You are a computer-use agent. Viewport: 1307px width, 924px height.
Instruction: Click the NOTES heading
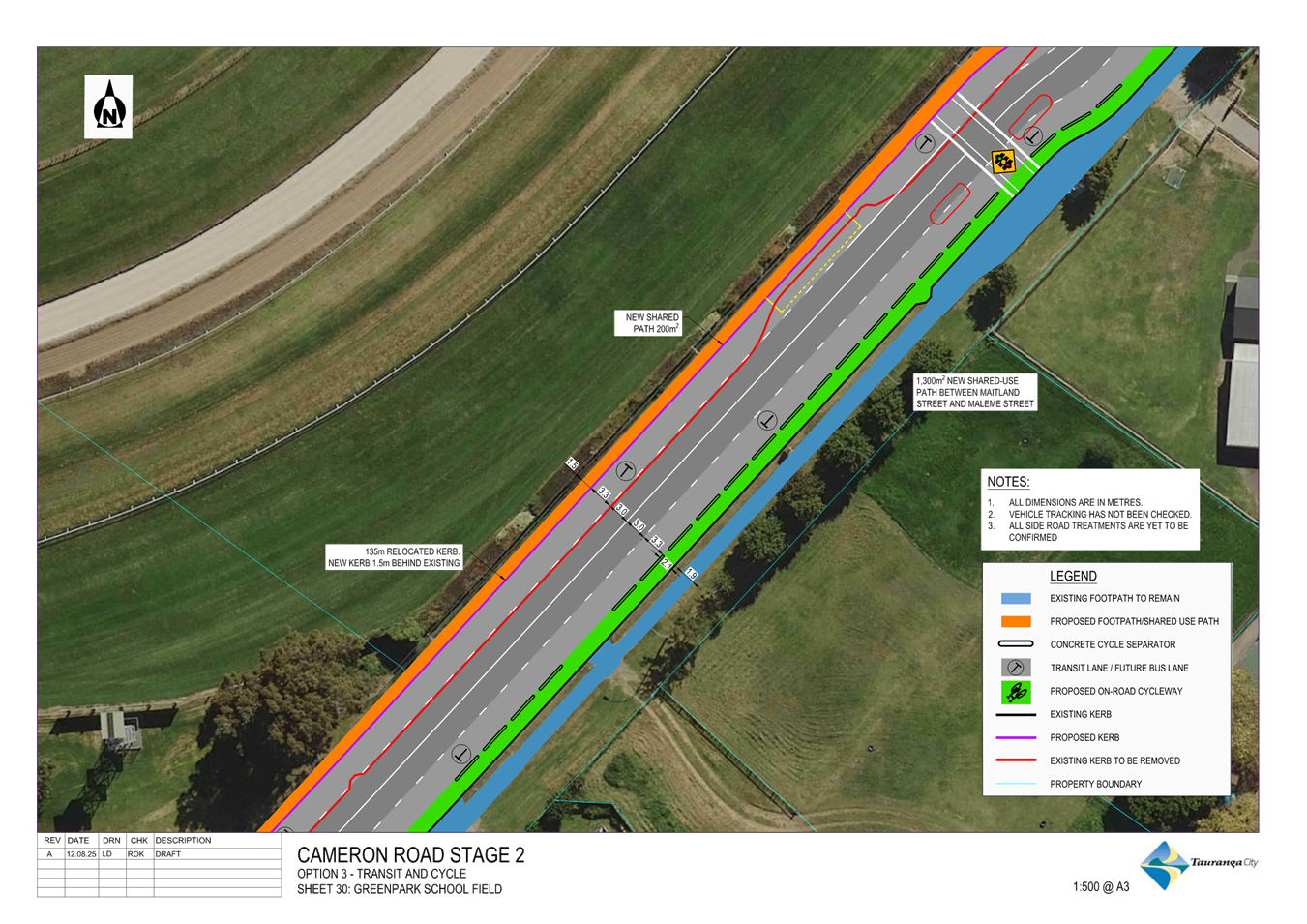(1008, 482)
